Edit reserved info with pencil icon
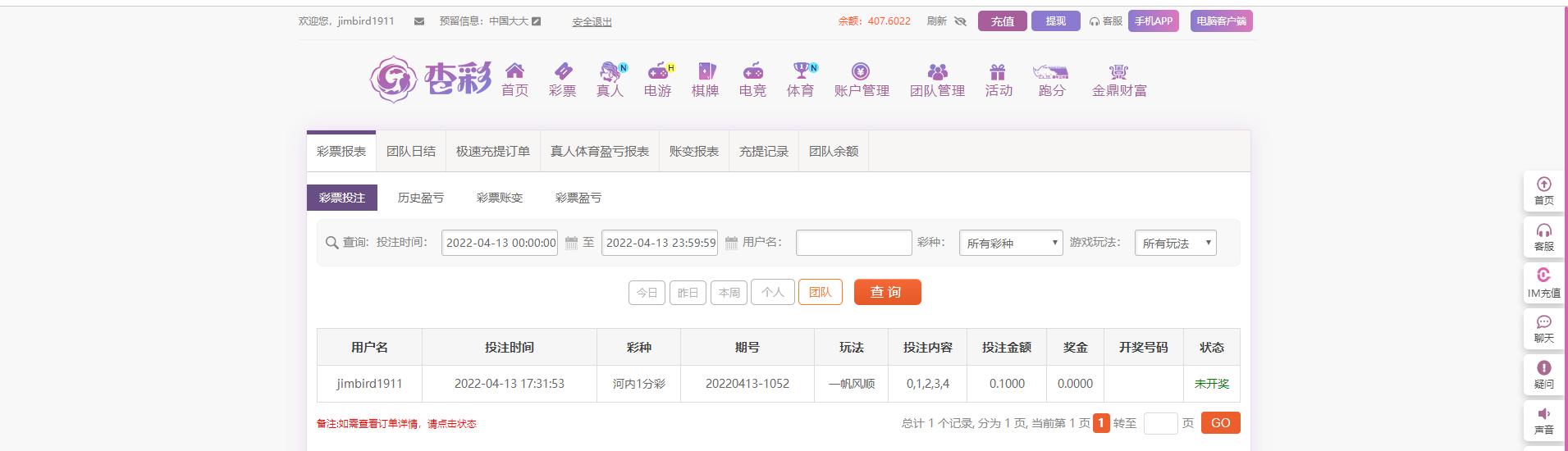Viewport: 1568px width, 451px height. point(537,21)
